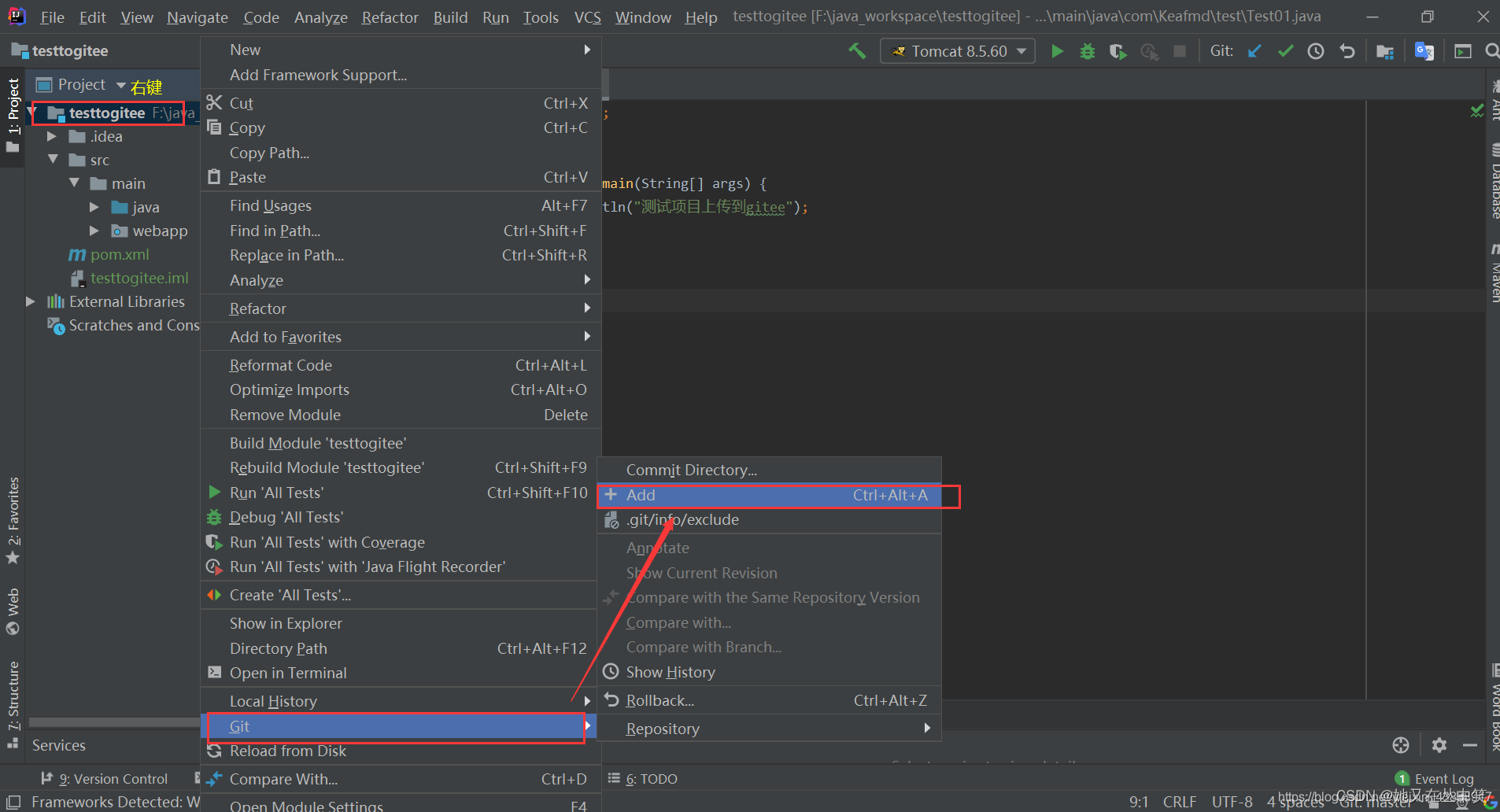
Task: Expand the New submenu
Action: (401, 50)
